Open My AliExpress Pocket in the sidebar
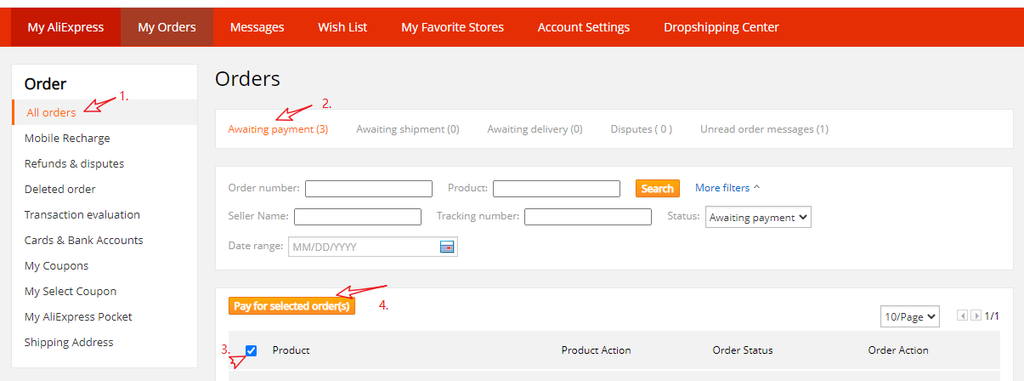 [x=78, y=316]
